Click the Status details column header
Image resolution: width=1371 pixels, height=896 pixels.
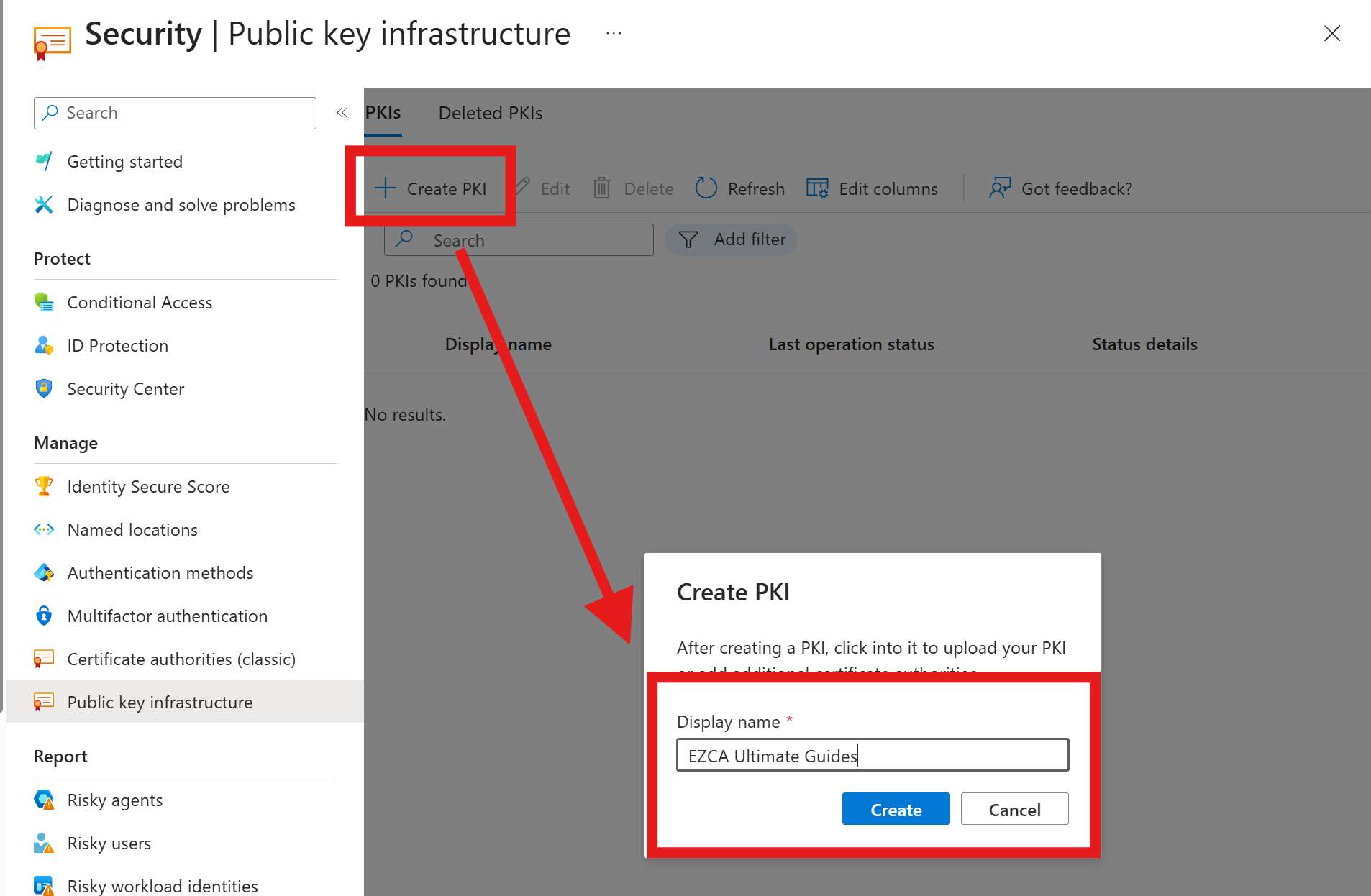[x=1144, y=344]
